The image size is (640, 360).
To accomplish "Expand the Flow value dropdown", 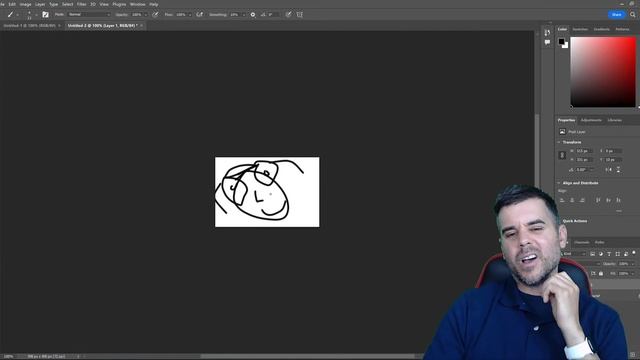I will [189, 15].
